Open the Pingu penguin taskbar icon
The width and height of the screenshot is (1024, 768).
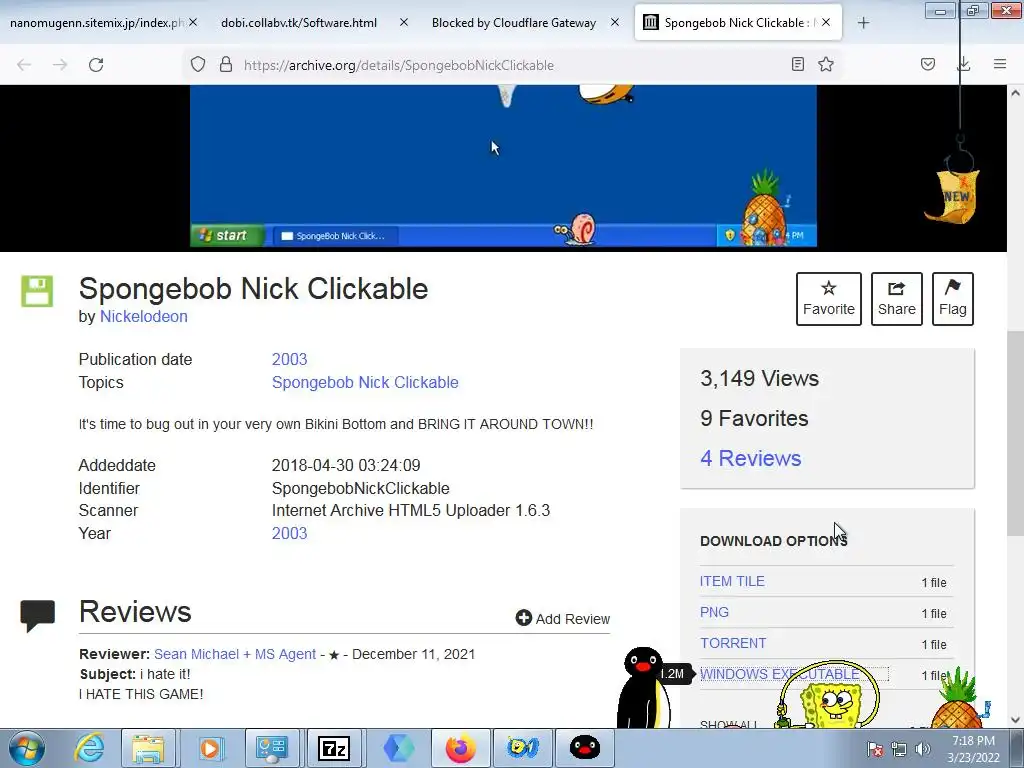click(584, 748)
